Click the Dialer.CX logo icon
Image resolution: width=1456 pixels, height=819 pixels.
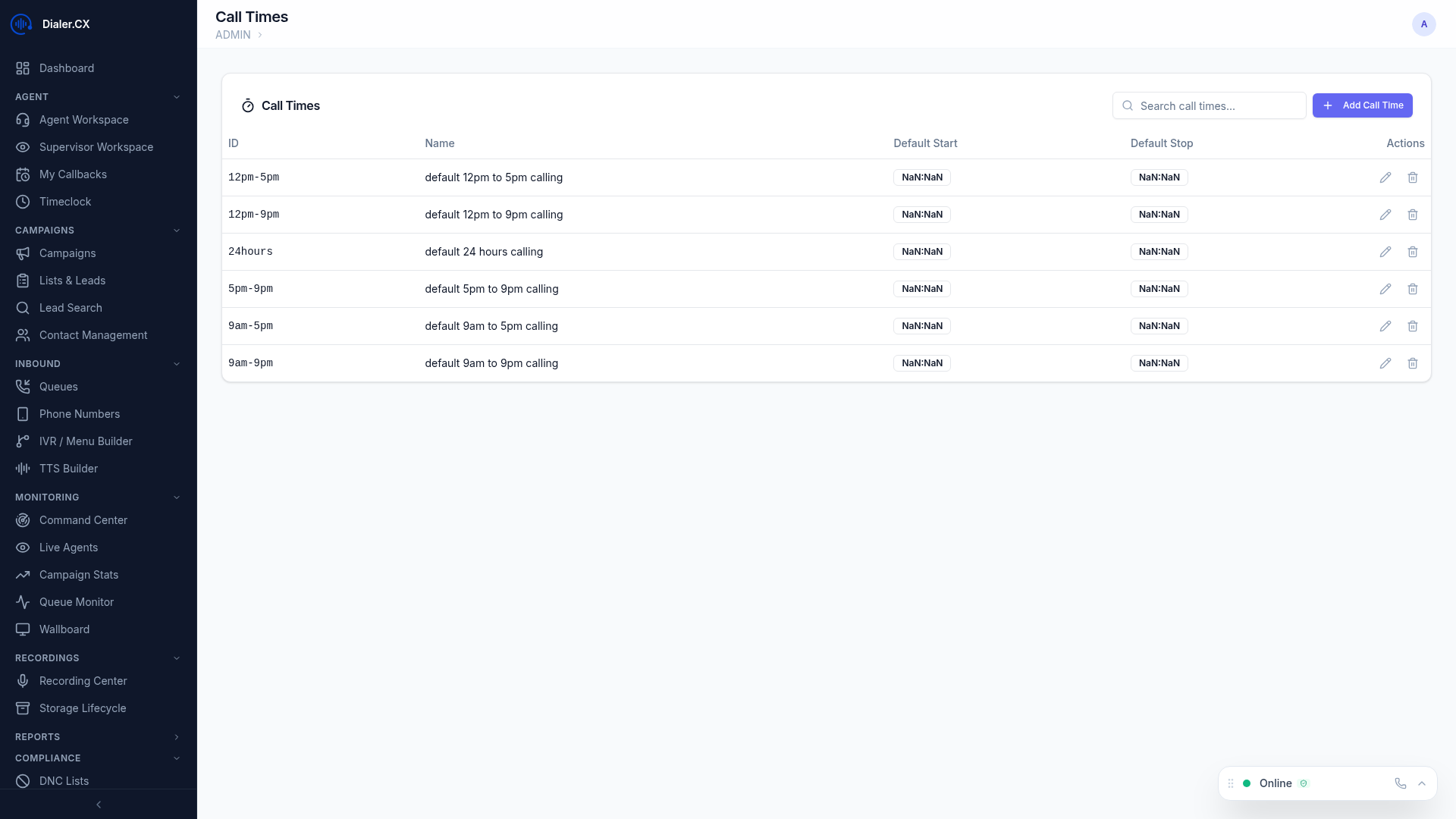point(20,24)
